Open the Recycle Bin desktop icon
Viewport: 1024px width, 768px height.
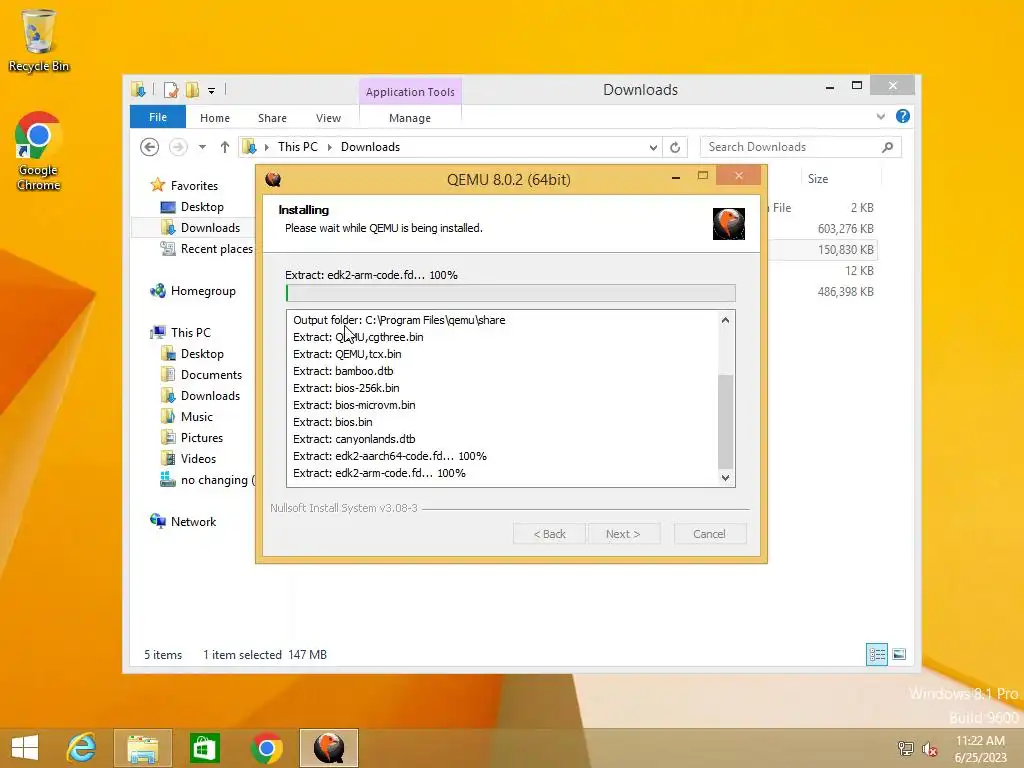(x=39, y=40)
